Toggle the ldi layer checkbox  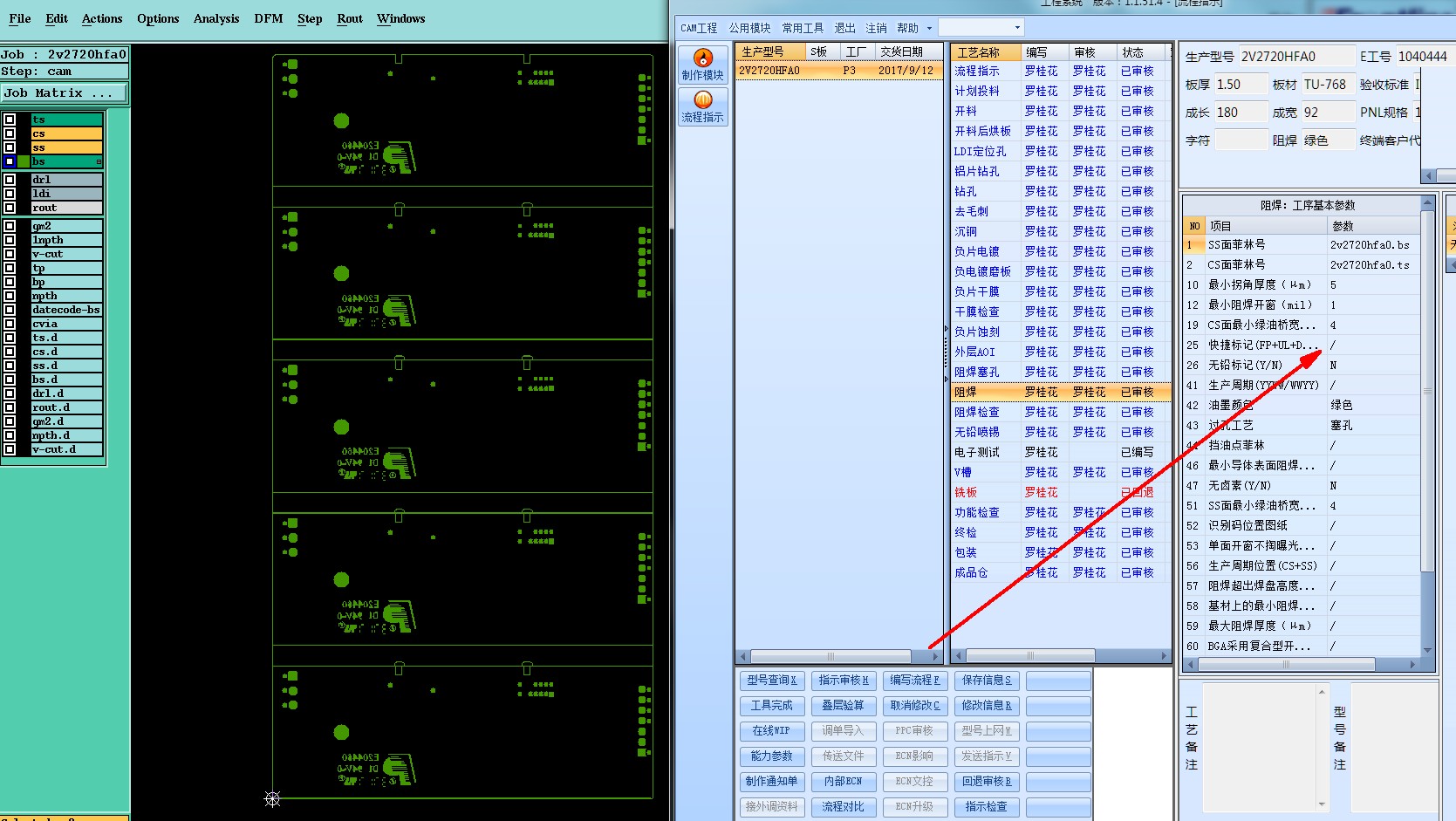[10, 194]
